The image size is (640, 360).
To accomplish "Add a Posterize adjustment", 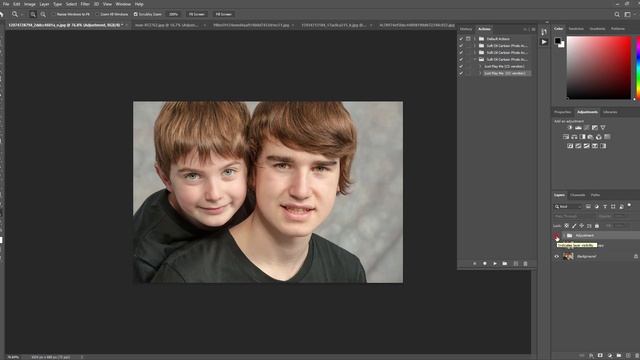I will click(x=578, y=146).
